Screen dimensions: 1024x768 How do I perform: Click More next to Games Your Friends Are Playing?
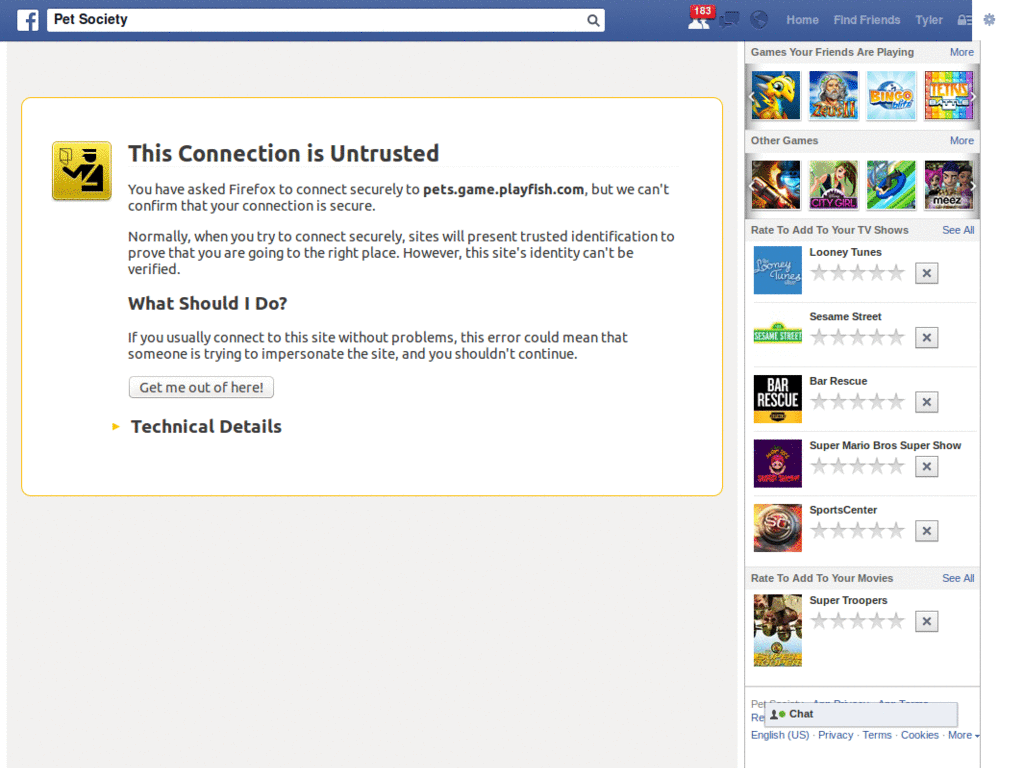[961, 52]
